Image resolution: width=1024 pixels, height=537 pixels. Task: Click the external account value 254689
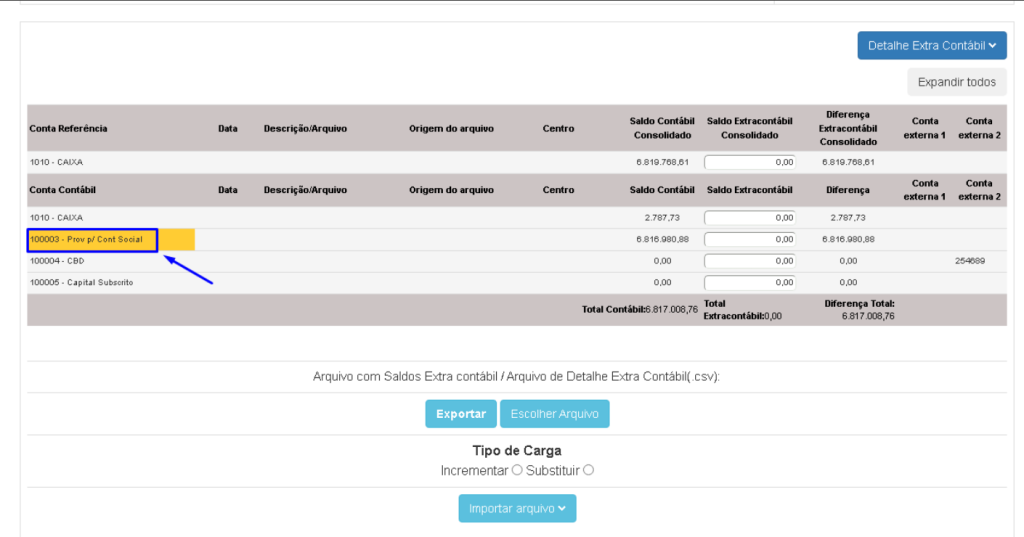970,261
